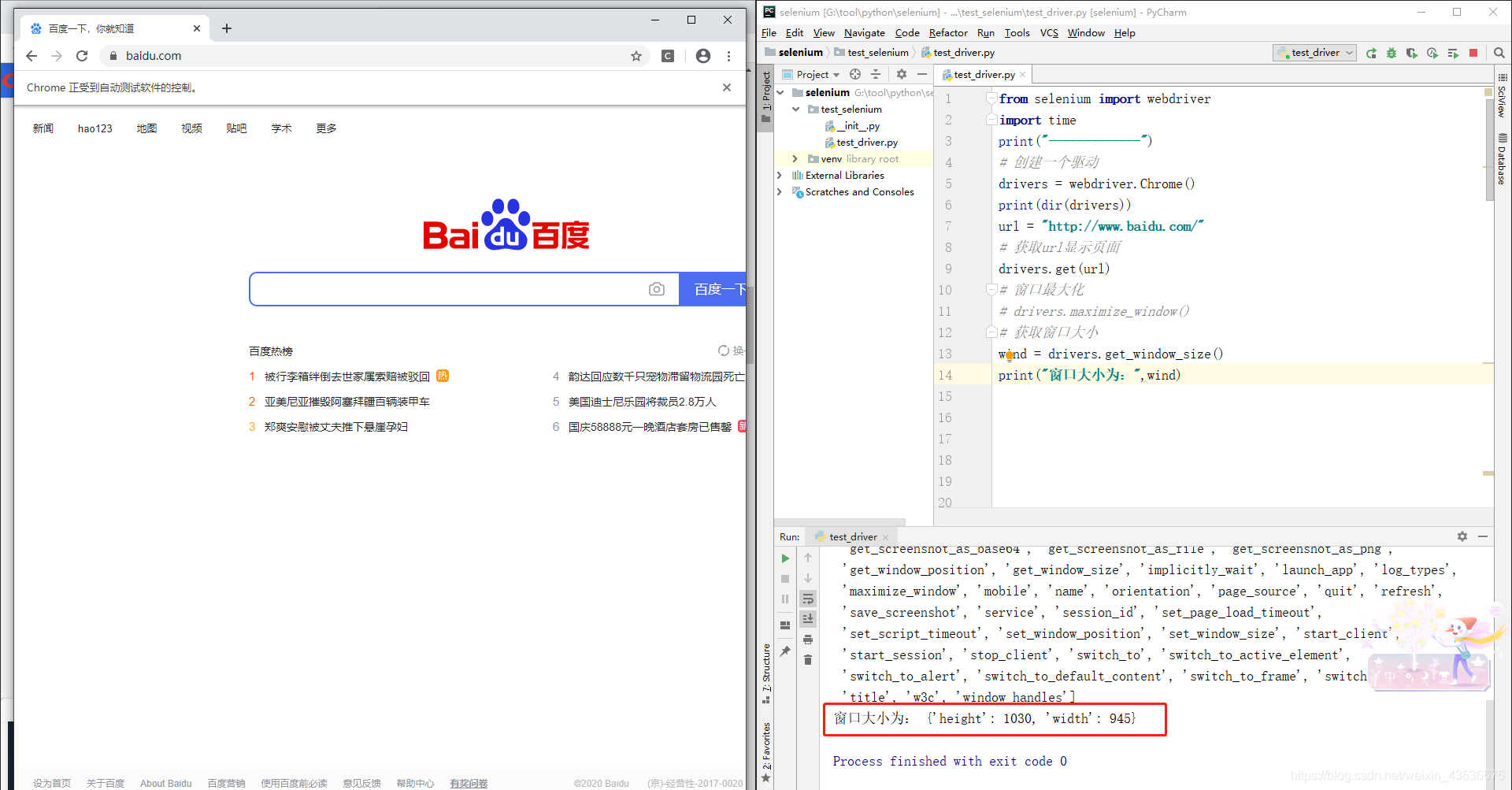Click the 百度一下 search button
This screenshot has width=1512, height=790.
coord(713,289)
